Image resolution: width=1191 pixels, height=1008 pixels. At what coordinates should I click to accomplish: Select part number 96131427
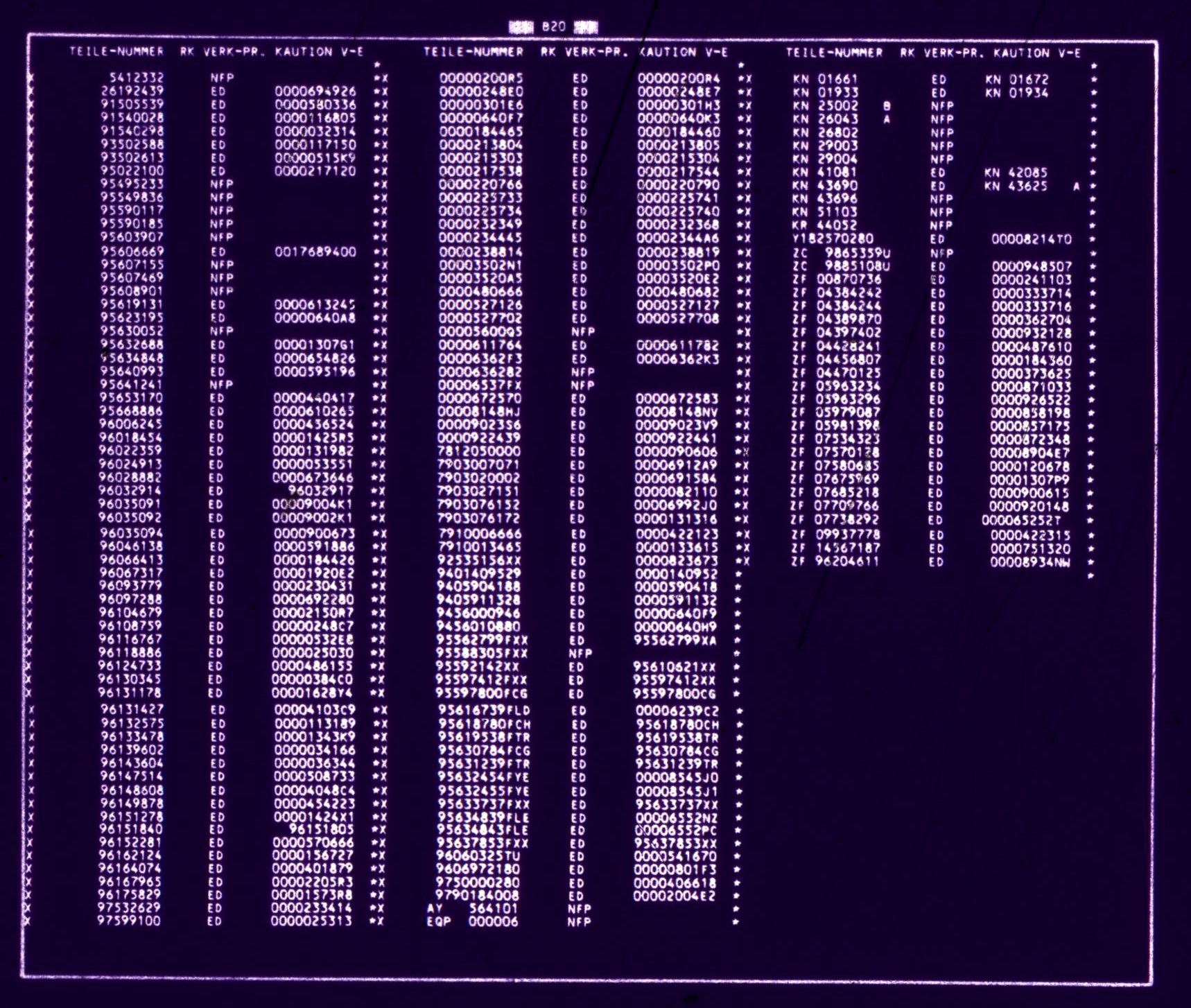(132, 710)
